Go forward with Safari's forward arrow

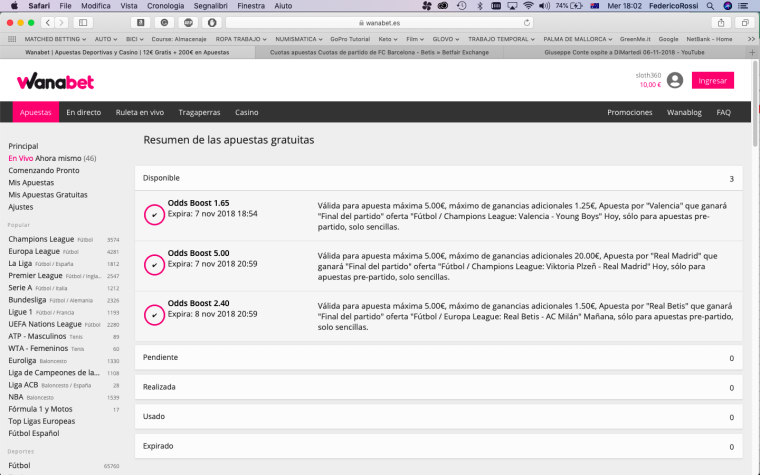tap(61, 22)
